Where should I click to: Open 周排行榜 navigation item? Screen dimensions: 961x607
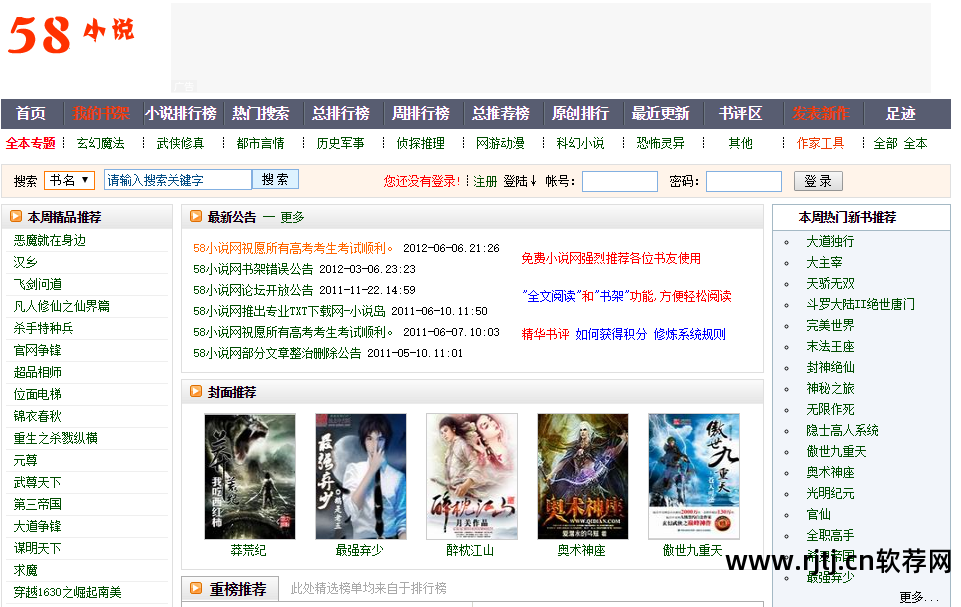coord(420,113)
